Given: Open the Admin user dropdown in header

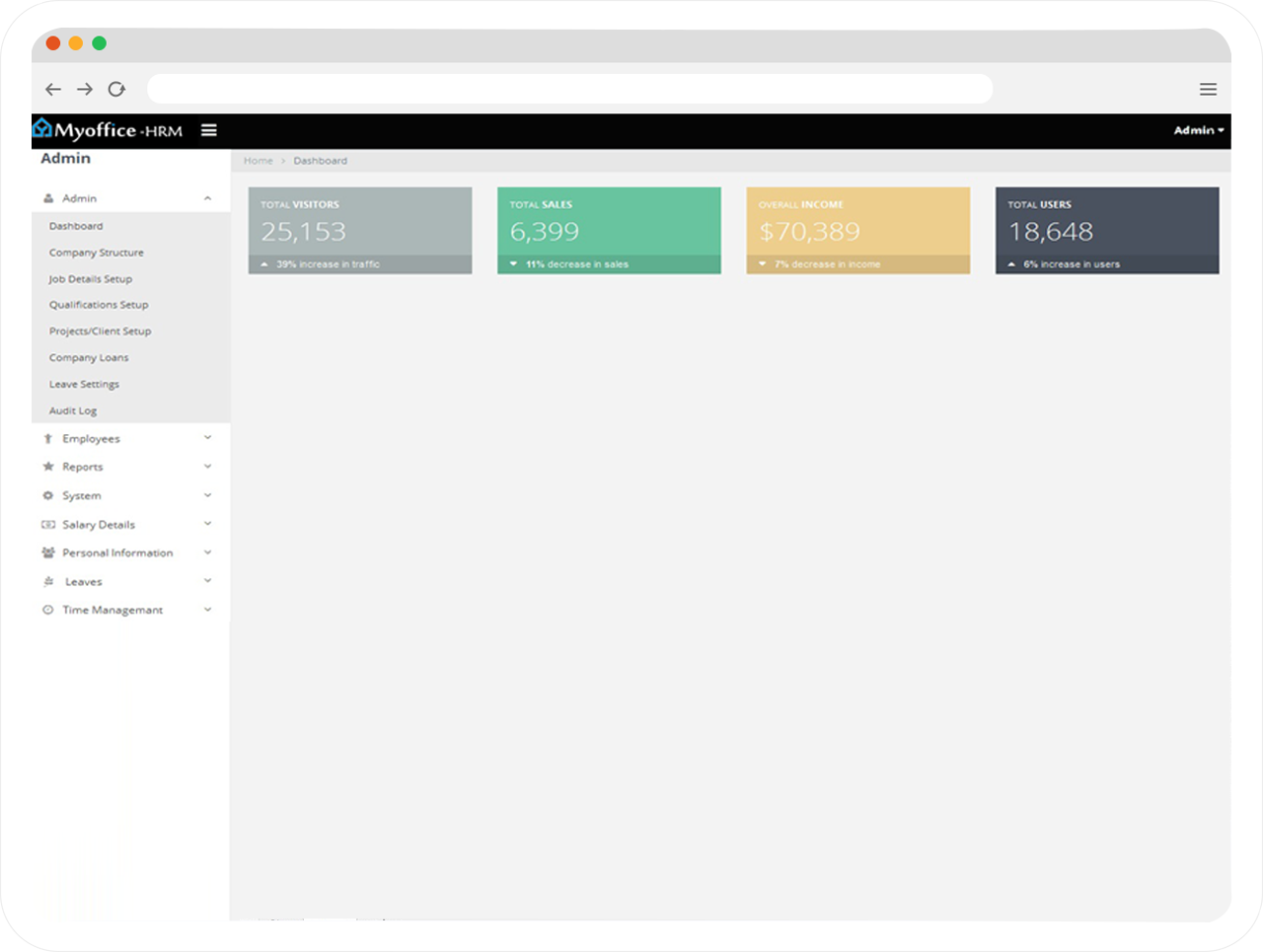Looking at the screenshot, I should [x=1198, y=130].
